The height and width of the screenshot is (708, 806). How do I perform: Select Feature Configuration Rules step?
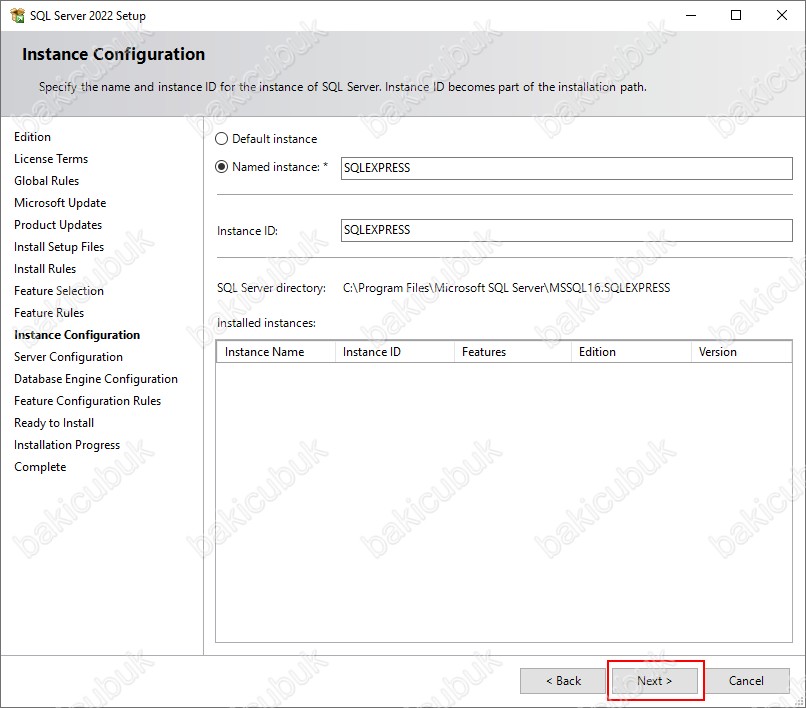[x=87, y=401]
